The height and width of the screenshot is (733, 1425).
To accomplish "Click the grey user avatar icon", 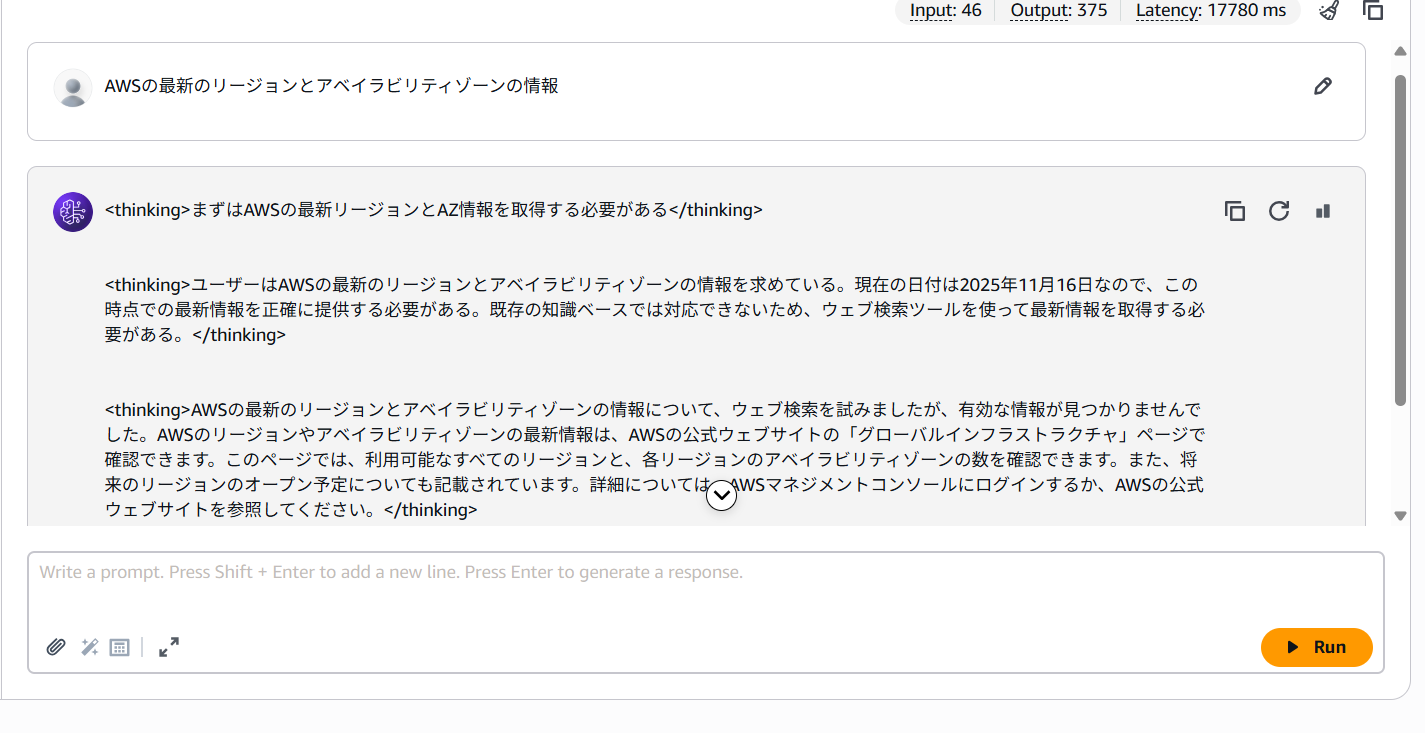I will [73, 88].
